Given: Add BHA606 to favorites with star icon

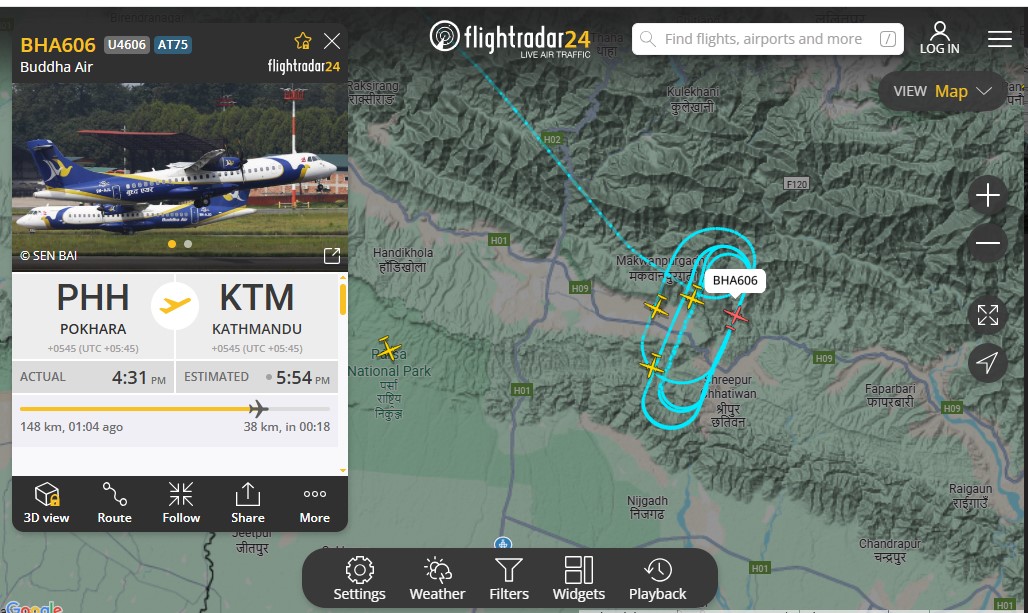Looking at the screenshot, I should click(303, 41).
